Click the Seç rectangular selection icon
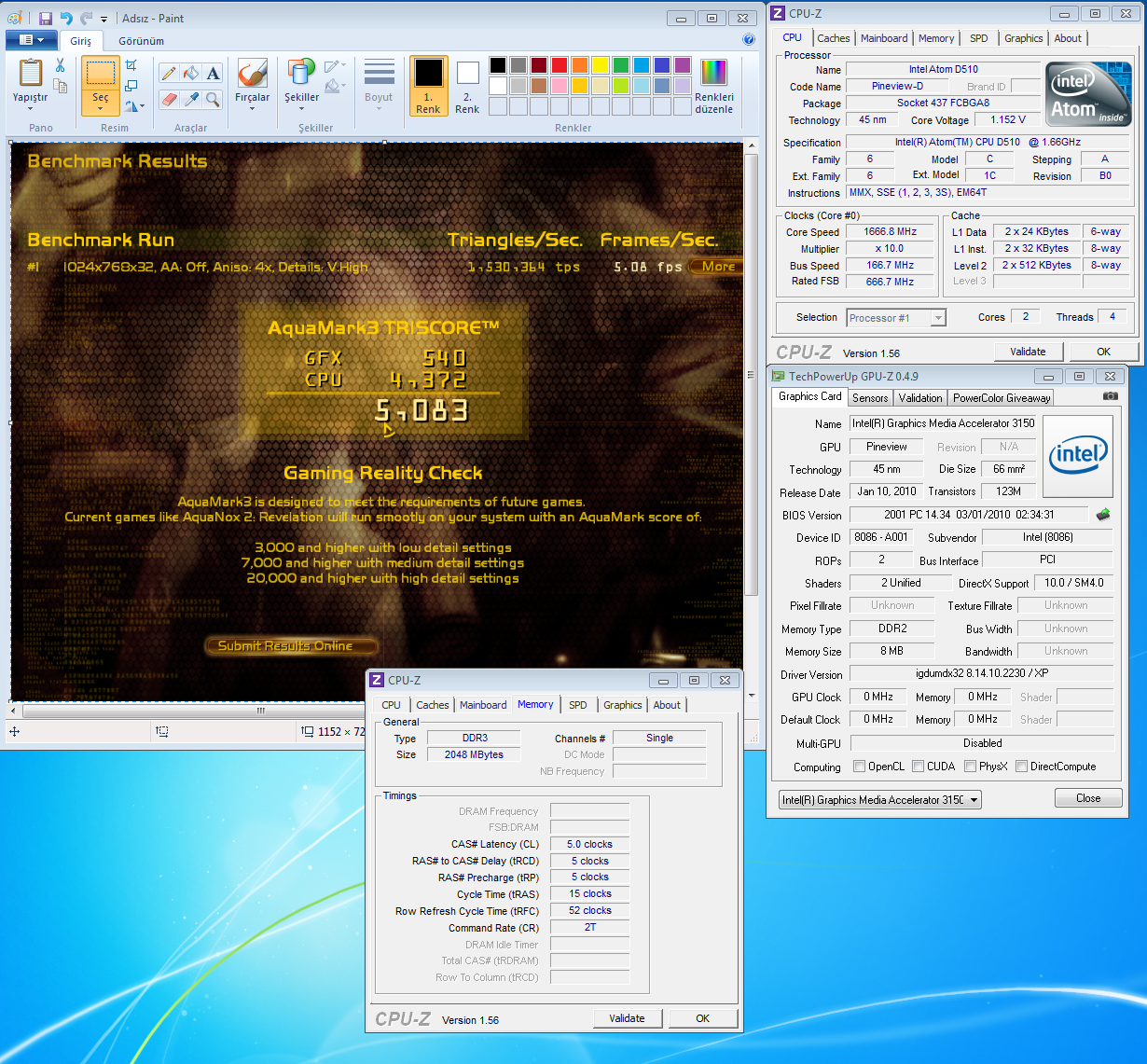1147x1064 pixels. [100, 74]
